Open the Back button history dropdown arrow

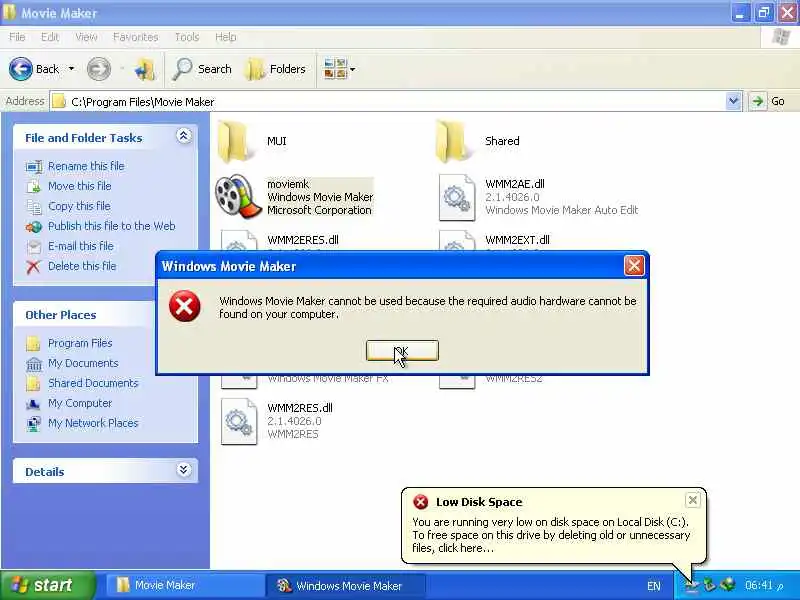[71, 69]
